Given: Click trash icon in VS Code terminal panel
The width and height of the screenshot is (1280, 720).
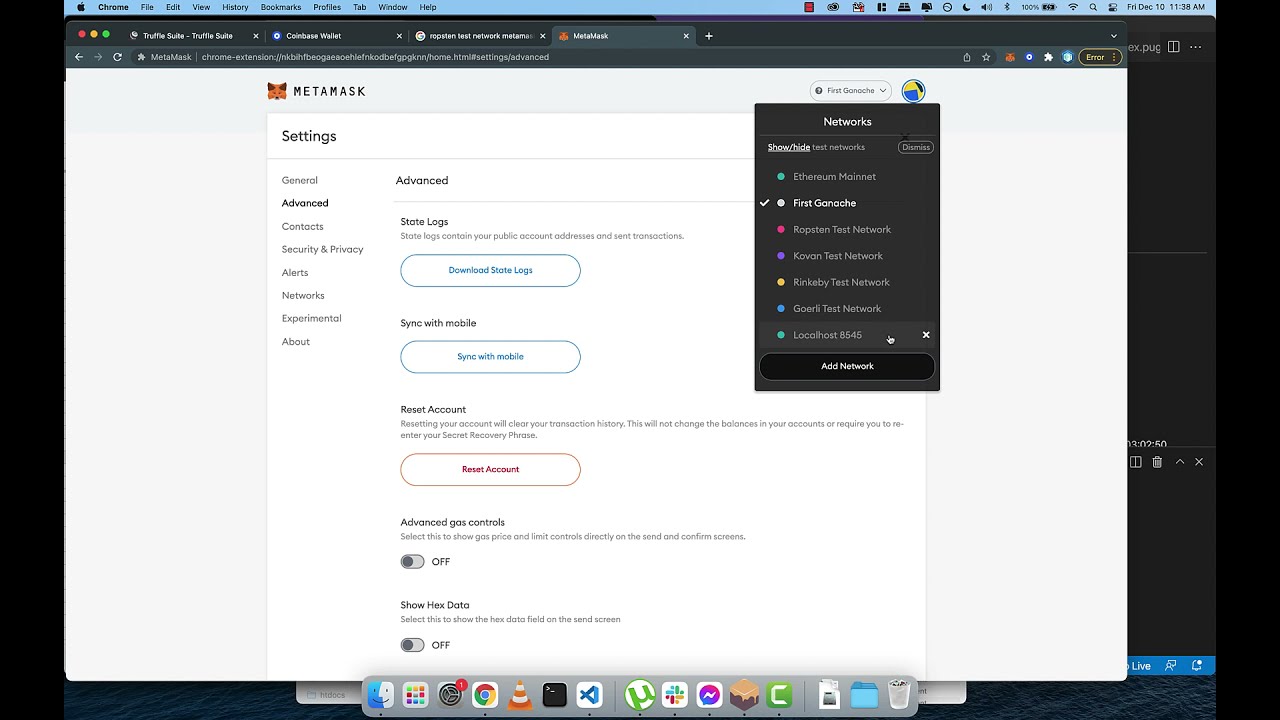Looking at the screenshot, I should (1157, 462).
